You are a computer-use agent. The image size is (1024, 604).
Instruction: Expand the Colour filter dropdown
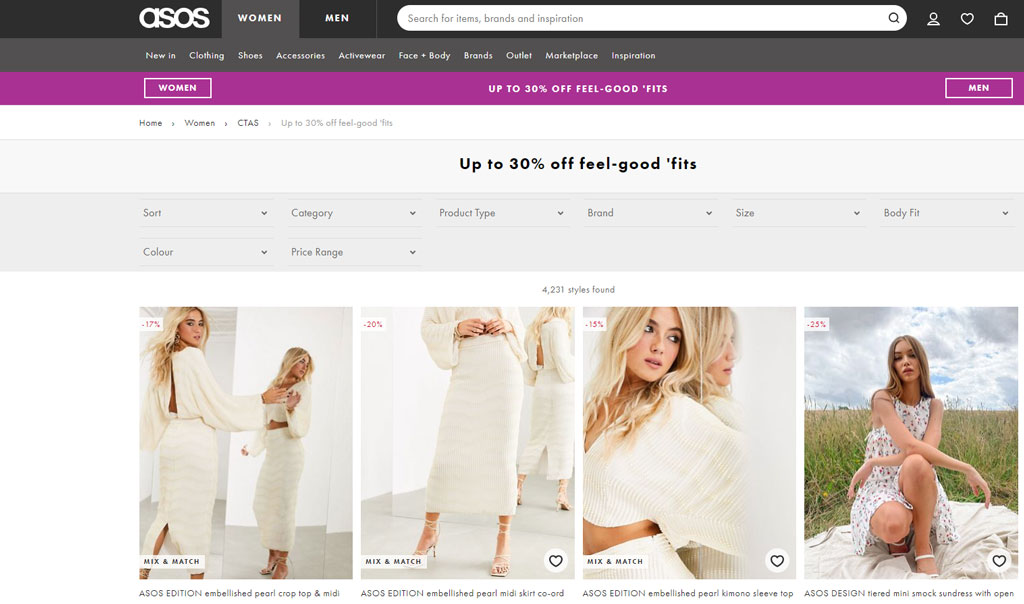(206, 252)
